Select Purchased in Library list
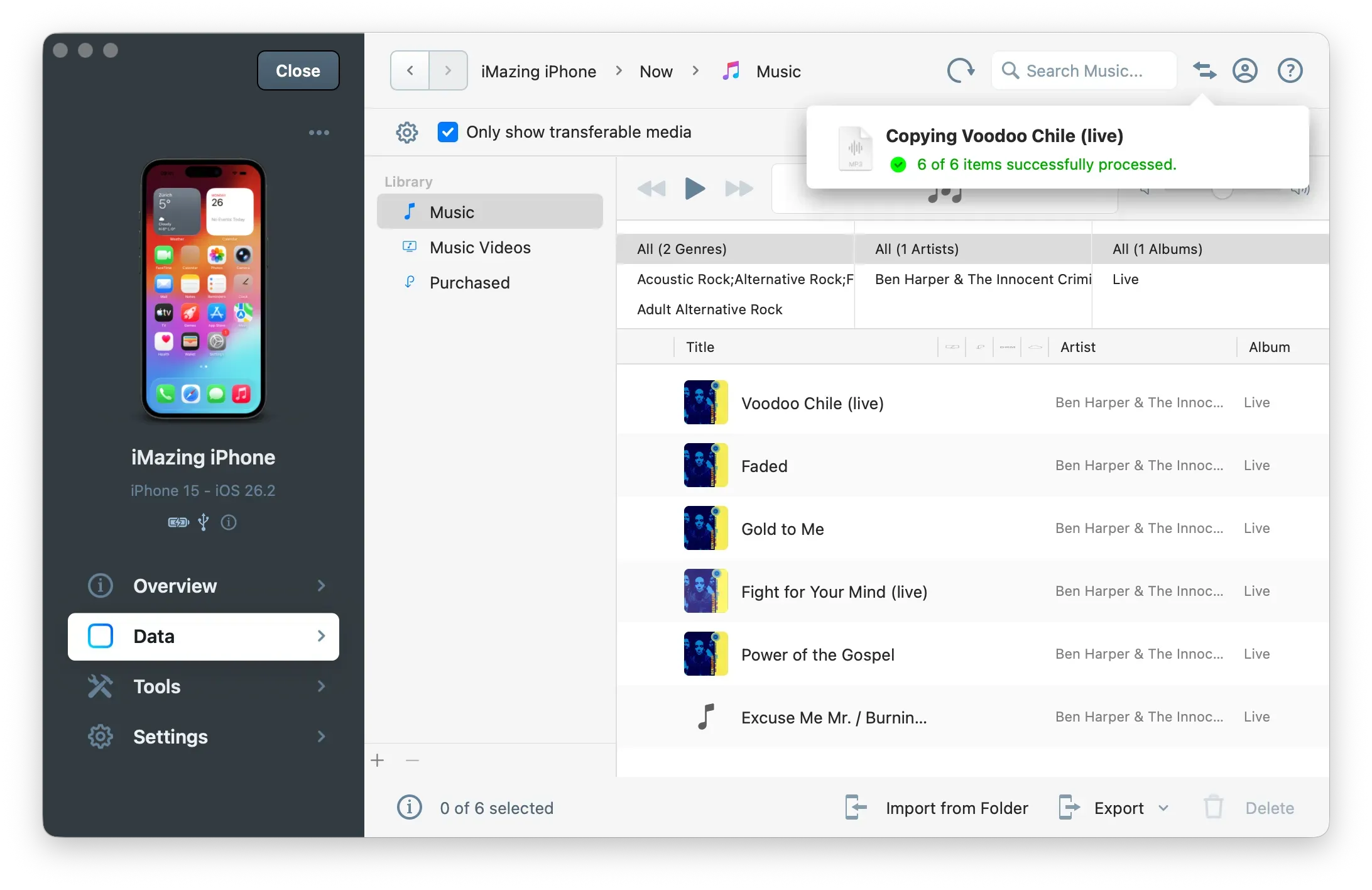Image resolution: width=1372 pixels, height=890 pixels. pyautogui.click(x=469, y=283)
